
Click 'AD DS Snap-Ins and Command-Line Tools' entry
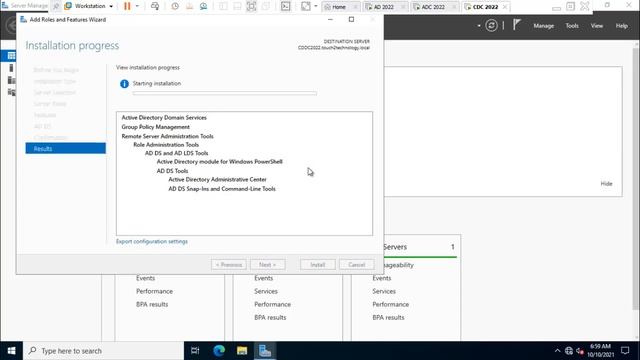[x=222, y=189]
